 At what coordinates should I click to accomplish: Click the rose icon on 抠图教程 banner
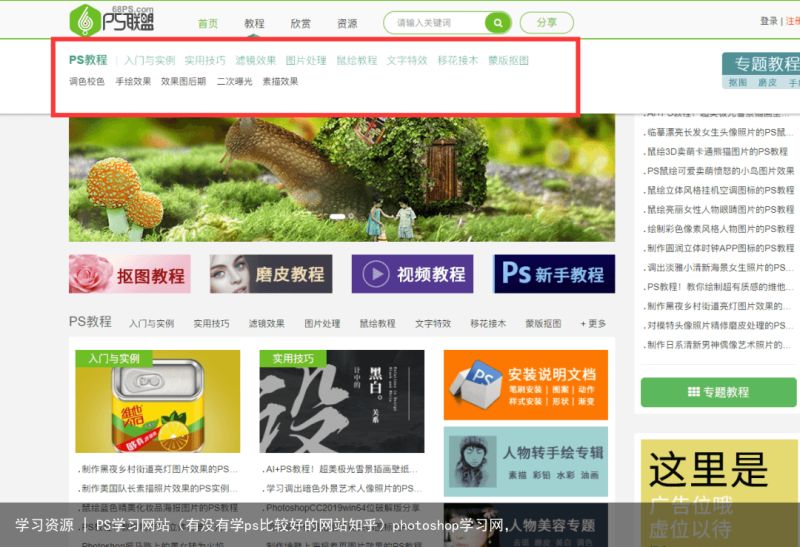click(90, 274)
